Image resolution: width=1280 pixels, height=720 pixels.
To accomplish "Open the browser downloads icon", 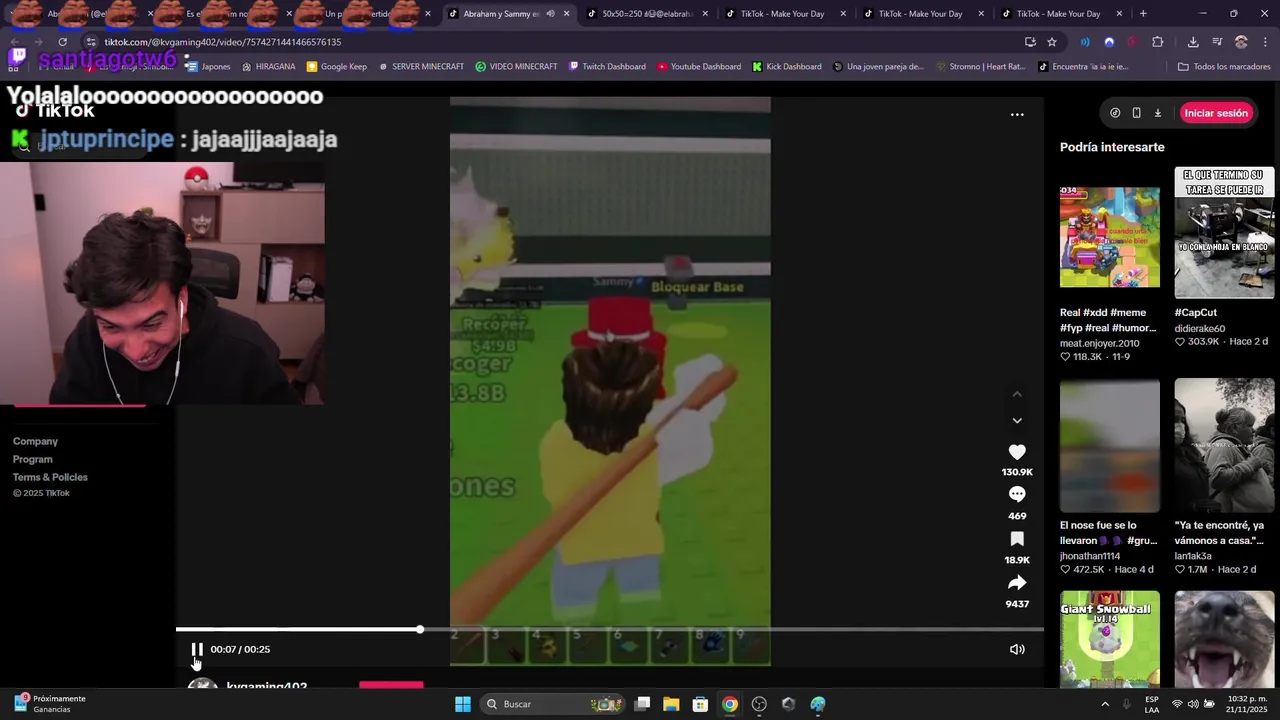I will 1193,42.
